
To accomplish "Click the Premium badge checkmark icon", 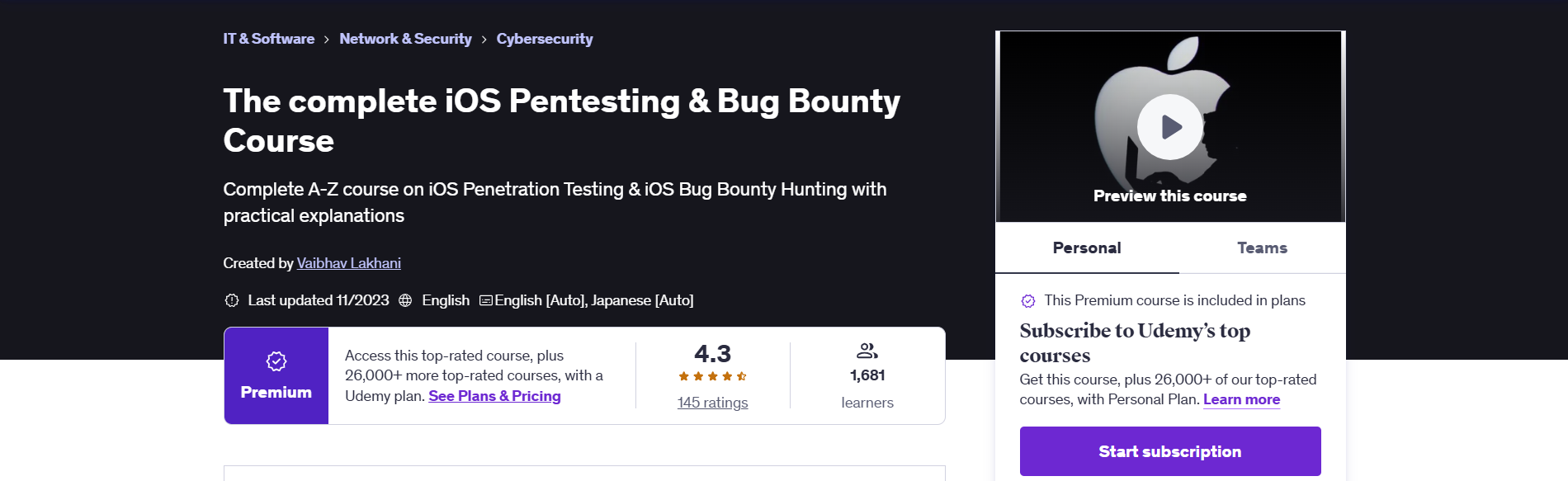I will click(276, 361).
